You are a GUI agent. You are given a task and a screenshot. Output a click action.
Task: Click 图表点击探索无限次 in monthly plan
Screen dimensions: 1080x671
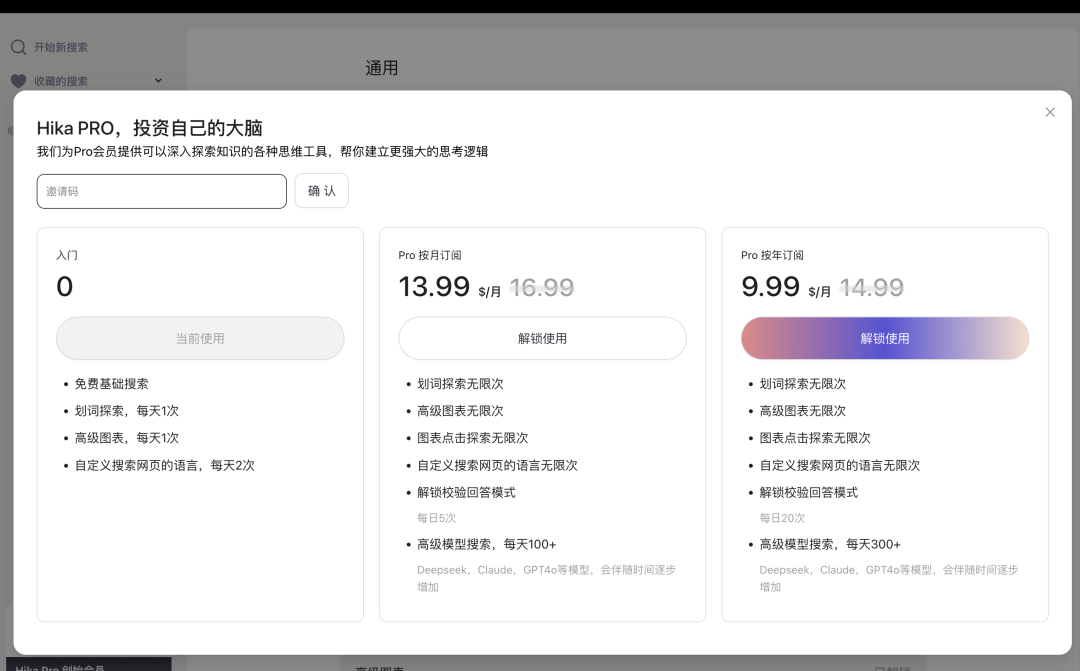pyautogui.click(x=472, y=437)
